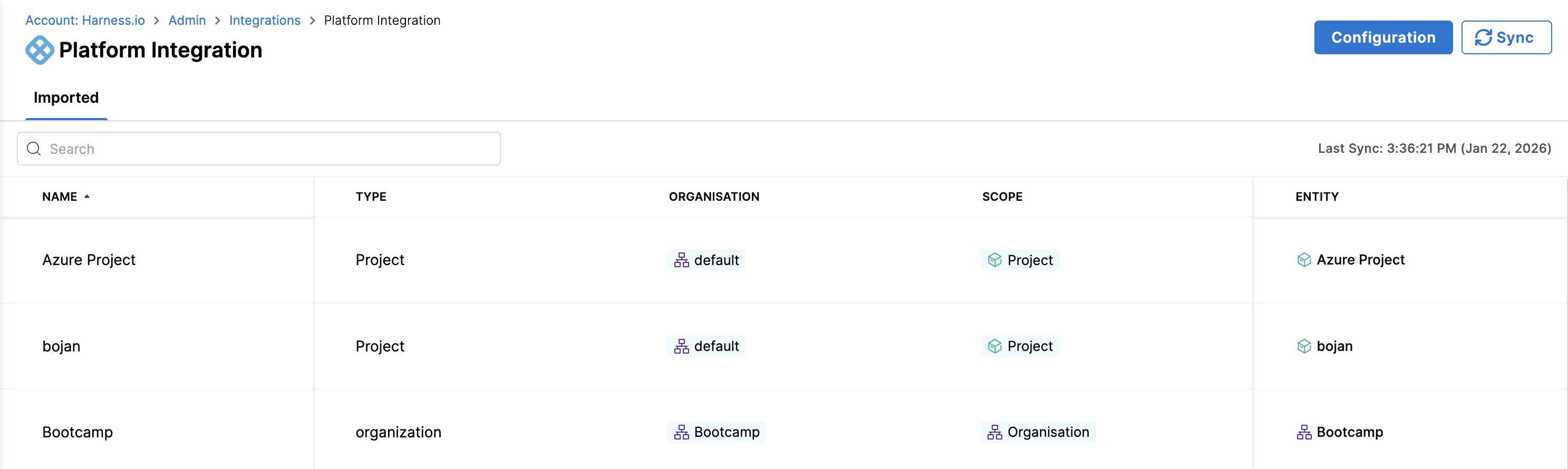
Task: Open Configuration
Action: click(1383, 37)
